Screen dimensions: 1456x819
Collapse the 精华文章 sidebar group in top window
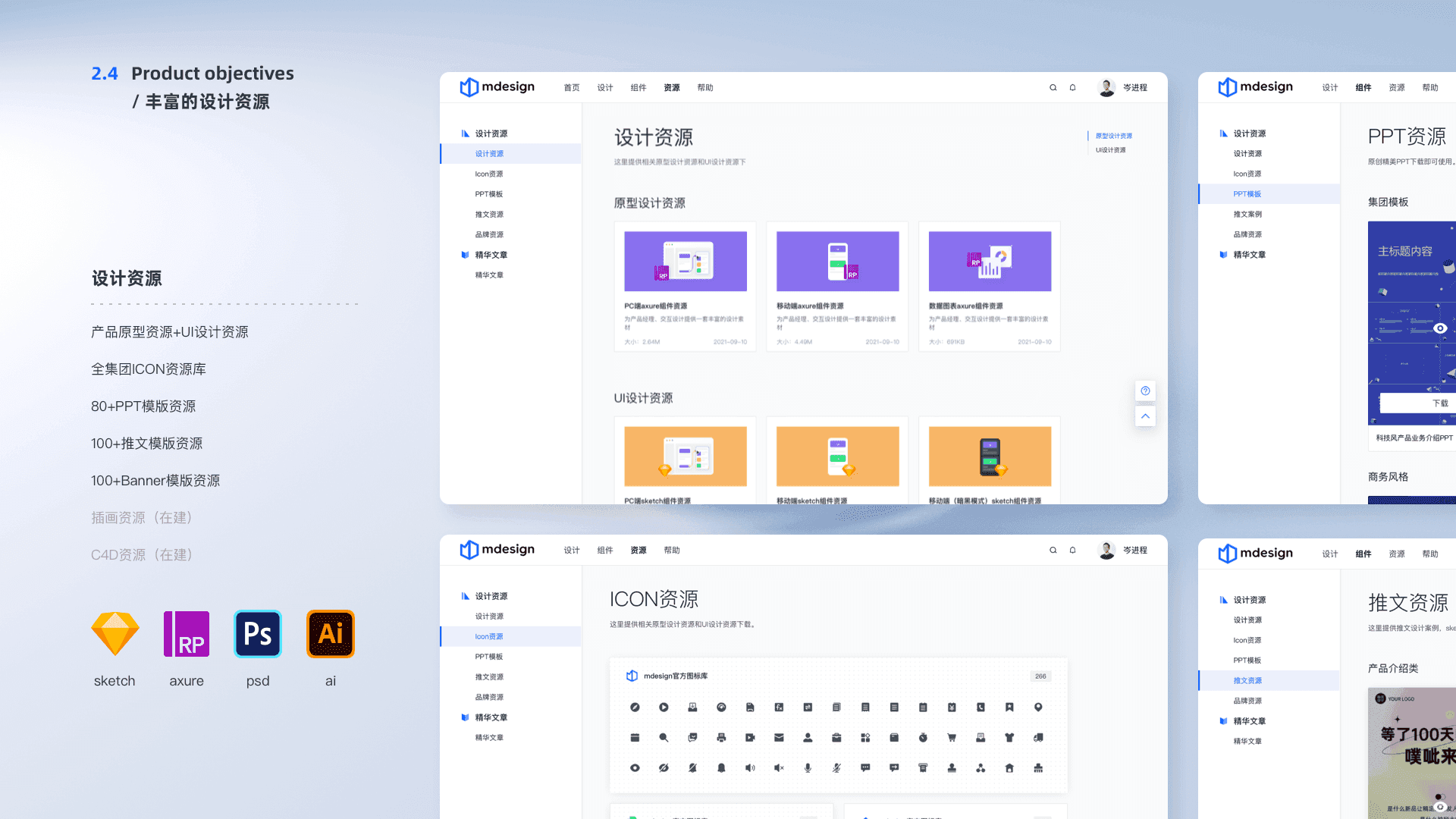491,255
